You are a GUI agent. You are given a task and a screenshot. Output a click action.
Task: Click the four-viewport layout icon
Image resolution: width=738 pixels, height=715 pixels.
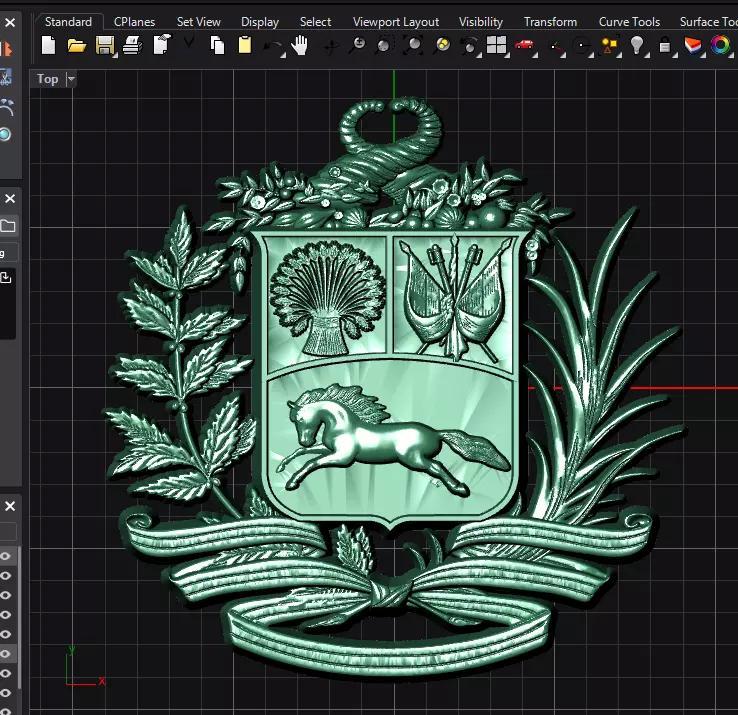(496, 45)
